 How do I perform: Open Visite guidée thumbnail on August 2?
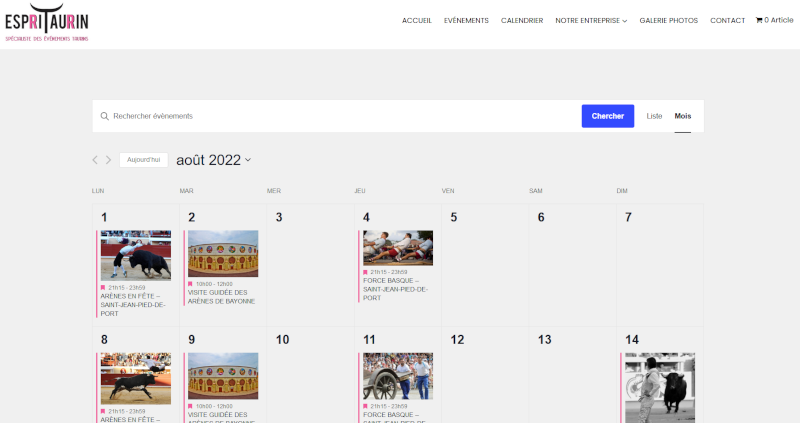point(223,254)
